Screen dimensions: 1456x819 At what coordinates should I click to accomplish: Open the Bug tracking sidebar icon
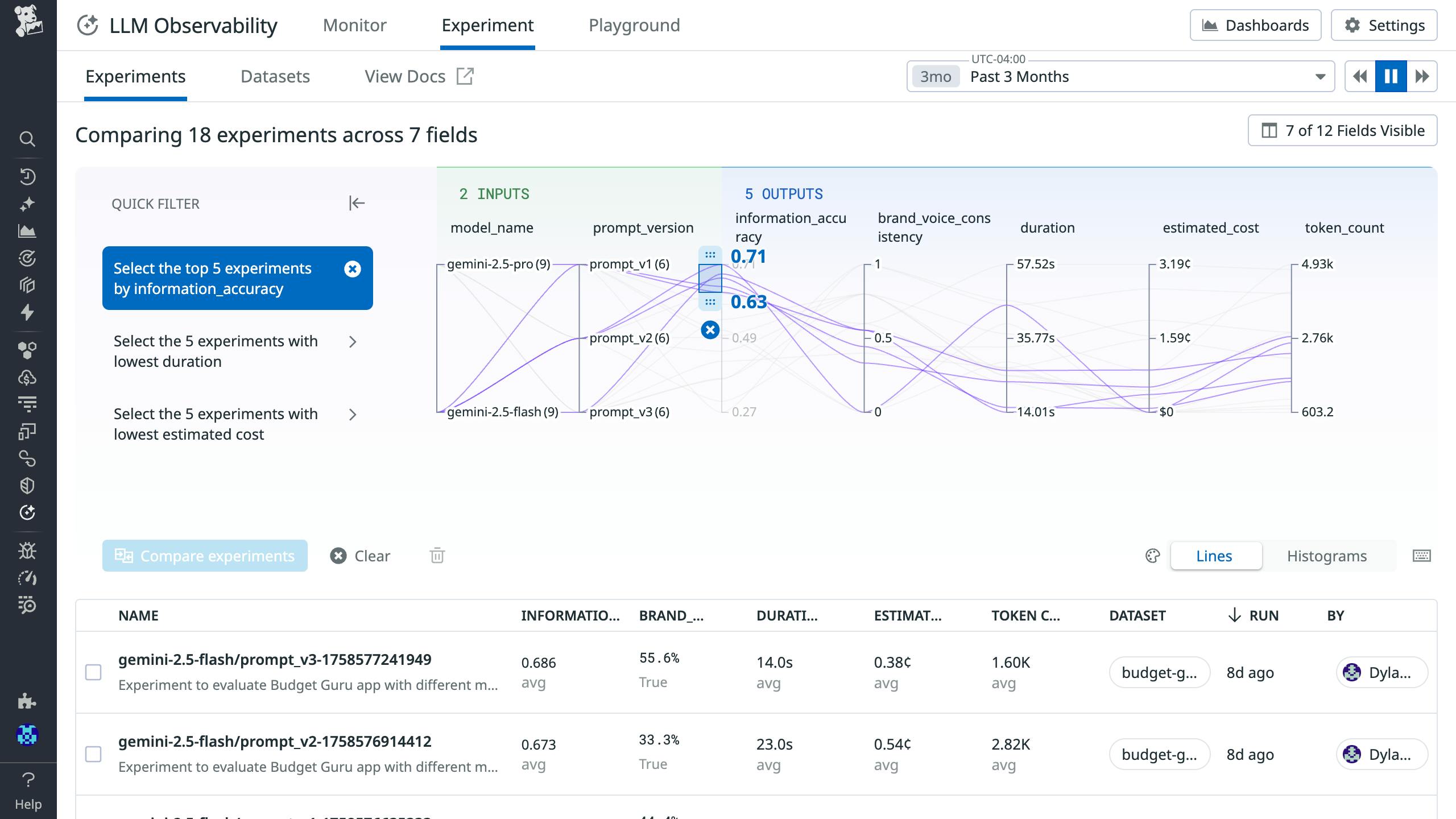tap(27, 551)
